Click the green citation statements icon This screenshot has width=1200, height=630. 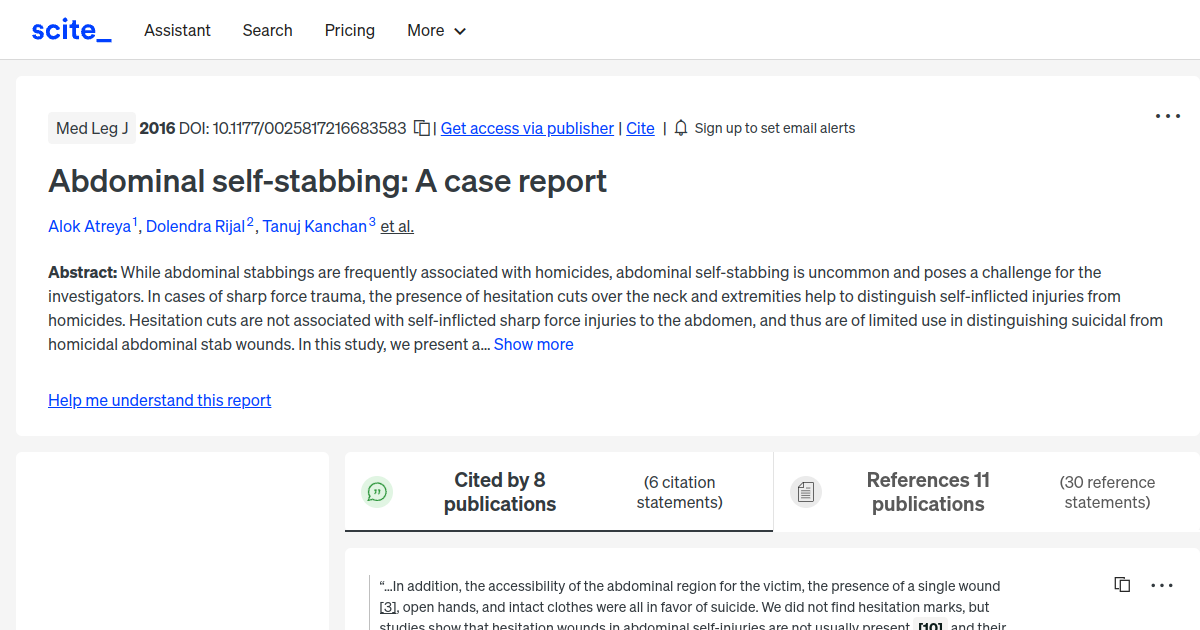tap(377, 491)
